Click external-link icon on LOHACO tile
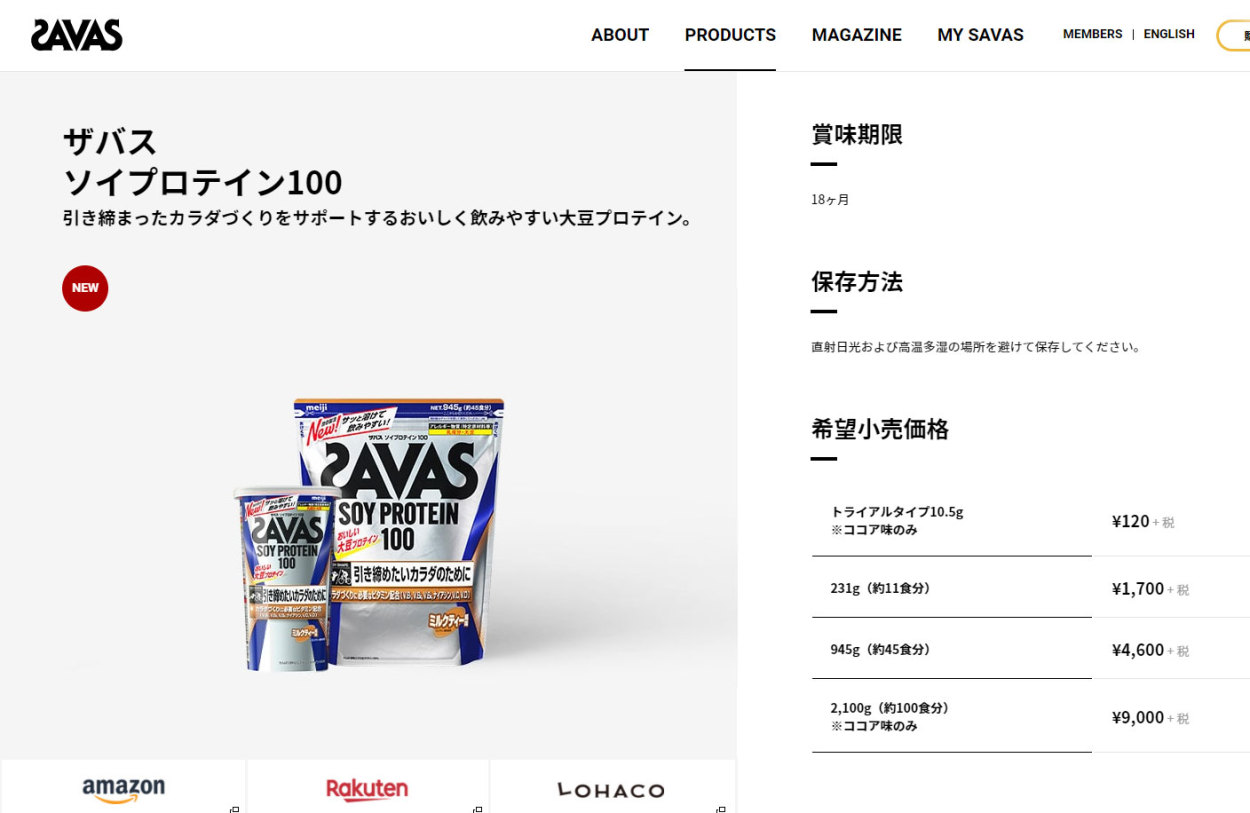 click(722, 809)
